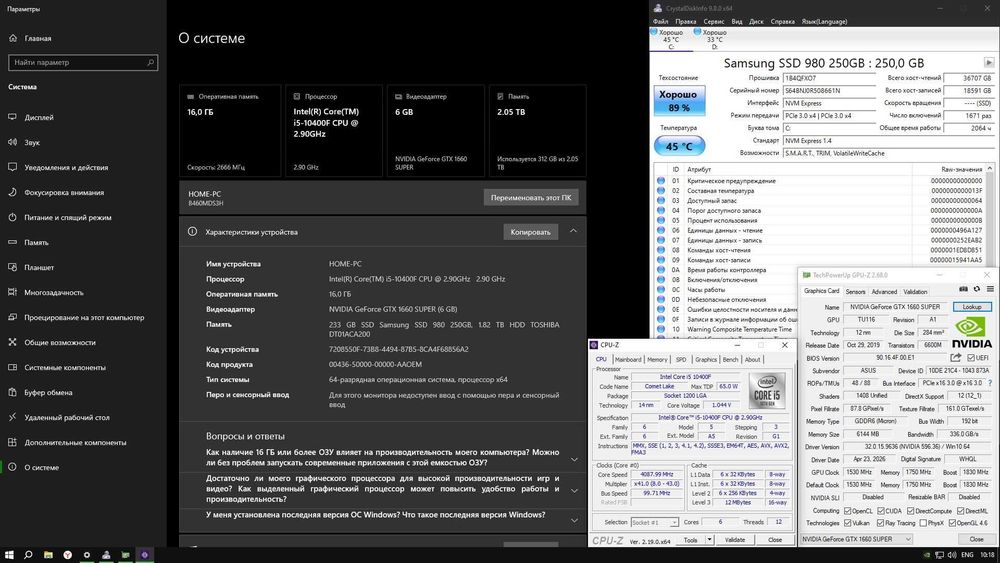Click the next disk arrow in CrystalDiskInfo

(989, 62)
